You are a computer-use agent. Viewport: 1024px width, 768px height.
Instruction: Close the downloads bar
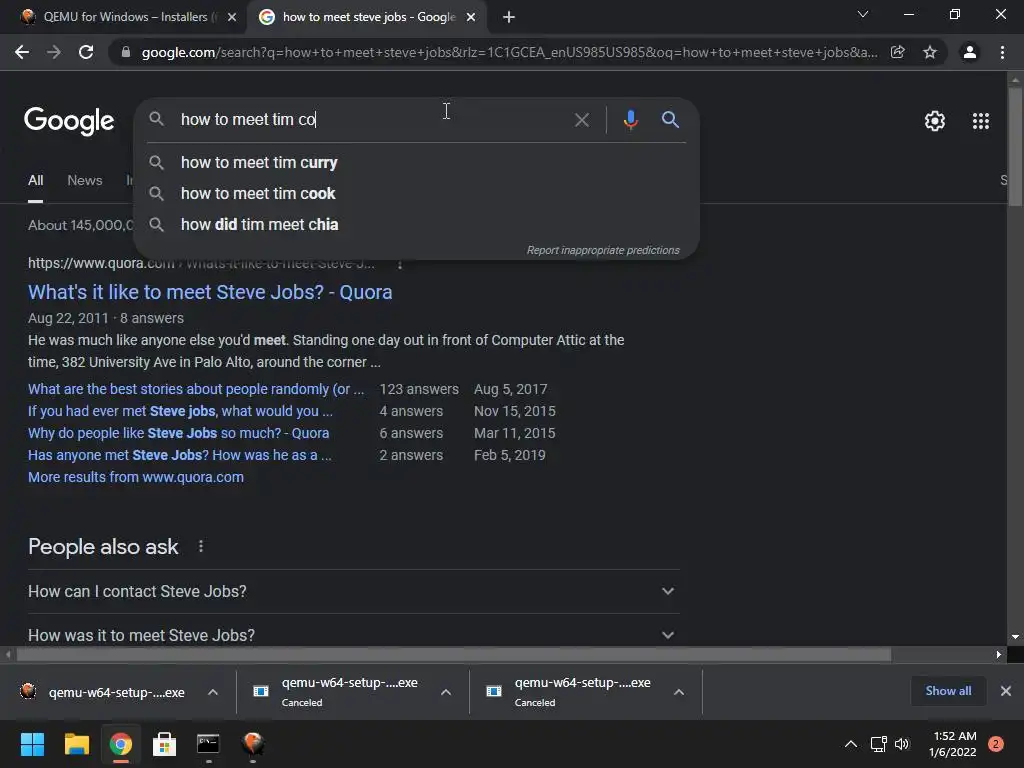coord(1006,691)
